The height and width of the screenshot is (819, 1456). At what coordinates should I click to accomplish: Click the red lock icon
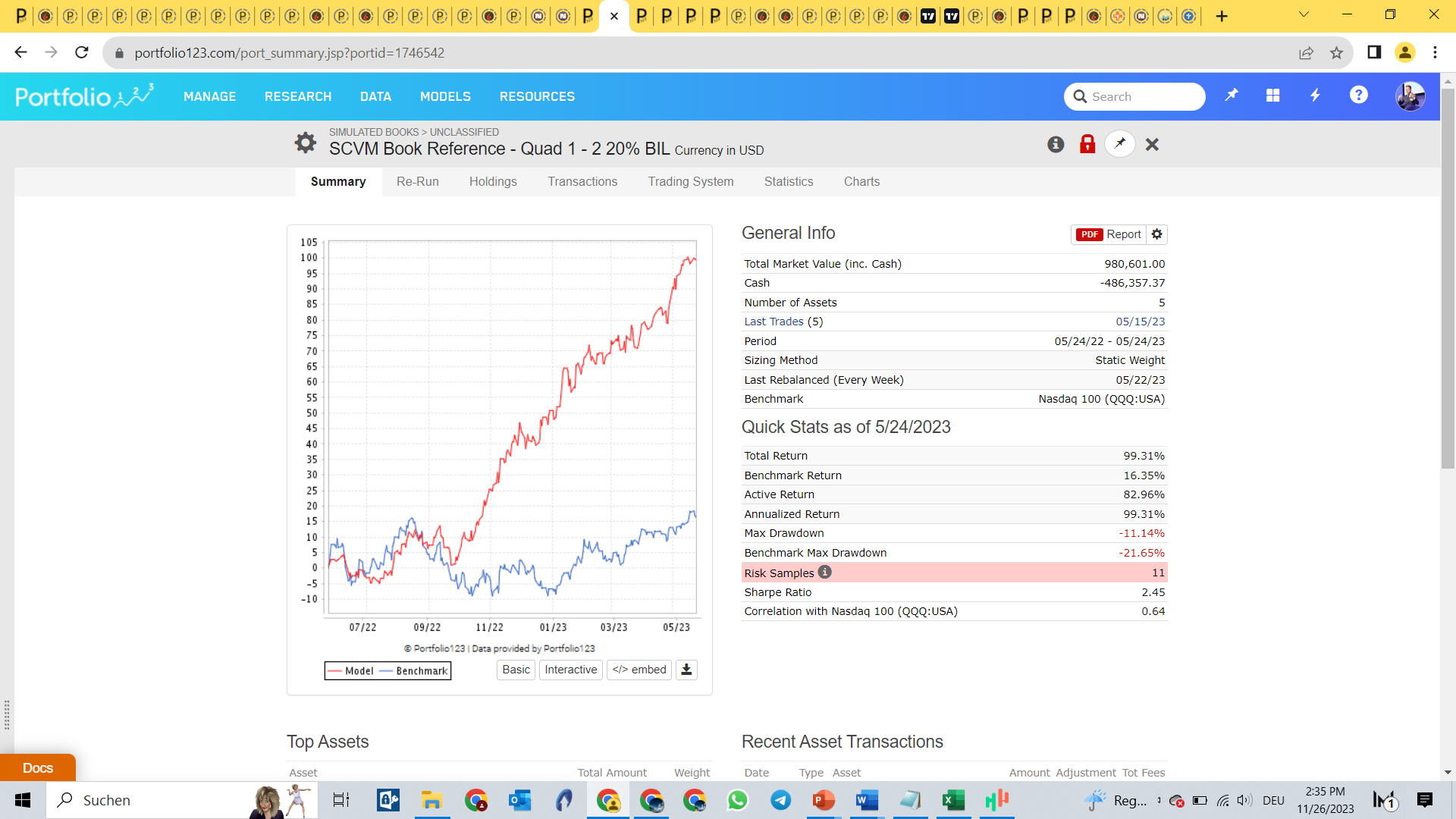pos(1087,144)
